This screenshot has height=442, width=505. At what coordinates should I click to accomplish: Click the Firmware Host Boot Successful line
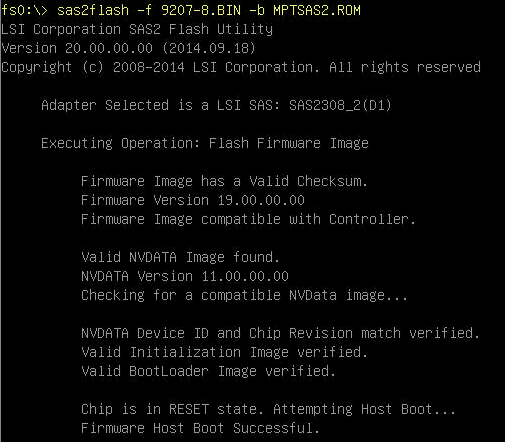(x=200, y=428)
